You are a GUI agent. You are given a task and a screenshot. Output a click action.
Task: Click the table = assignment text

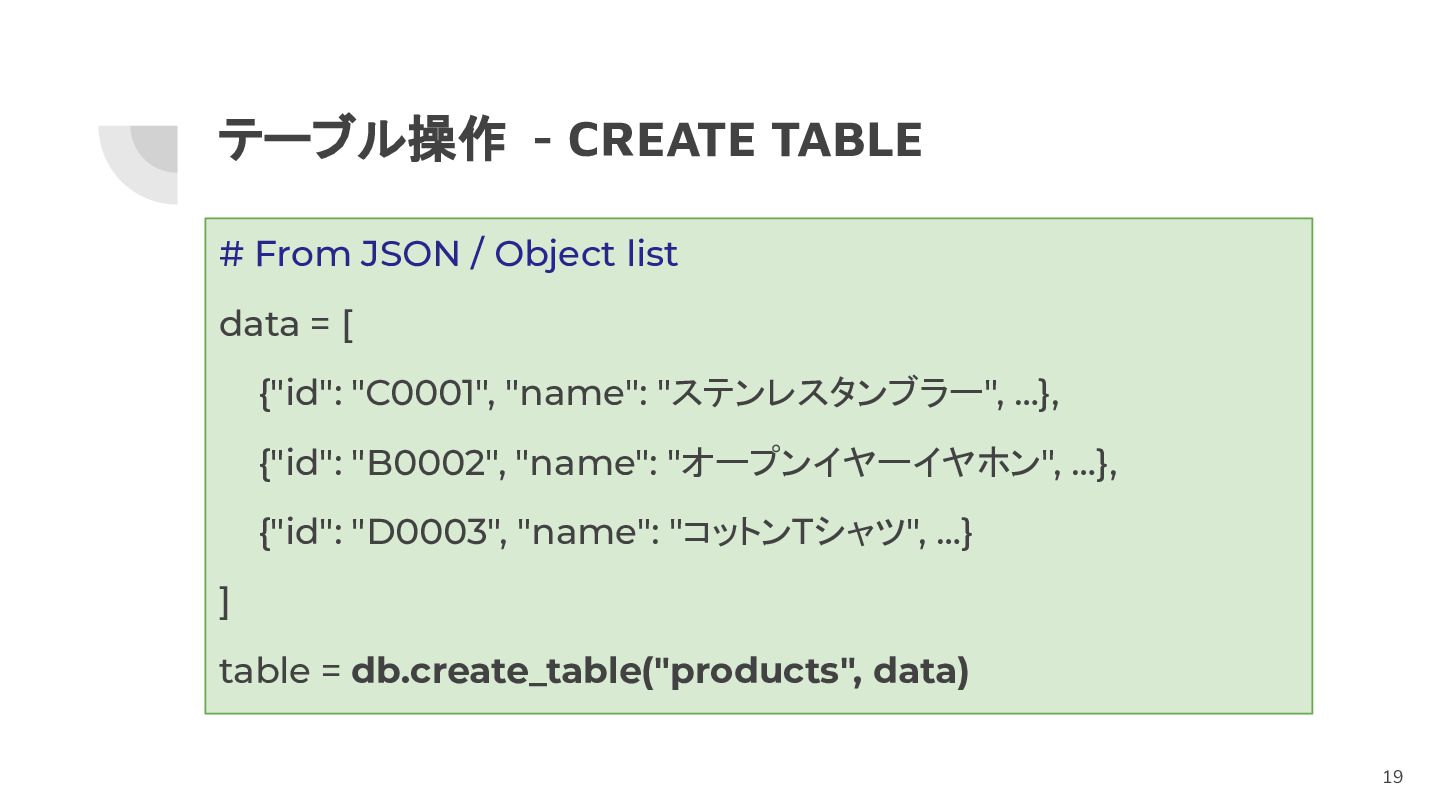click(281, 671)
